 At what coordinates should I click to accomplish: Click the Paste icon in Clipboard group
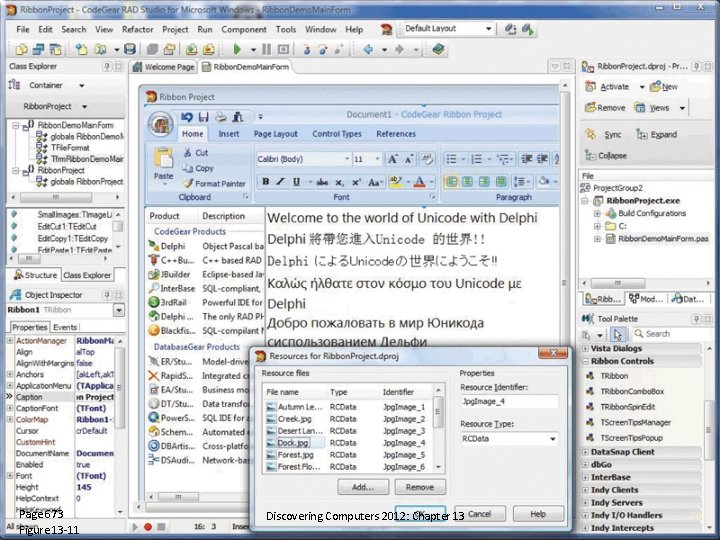coord(163,163)
